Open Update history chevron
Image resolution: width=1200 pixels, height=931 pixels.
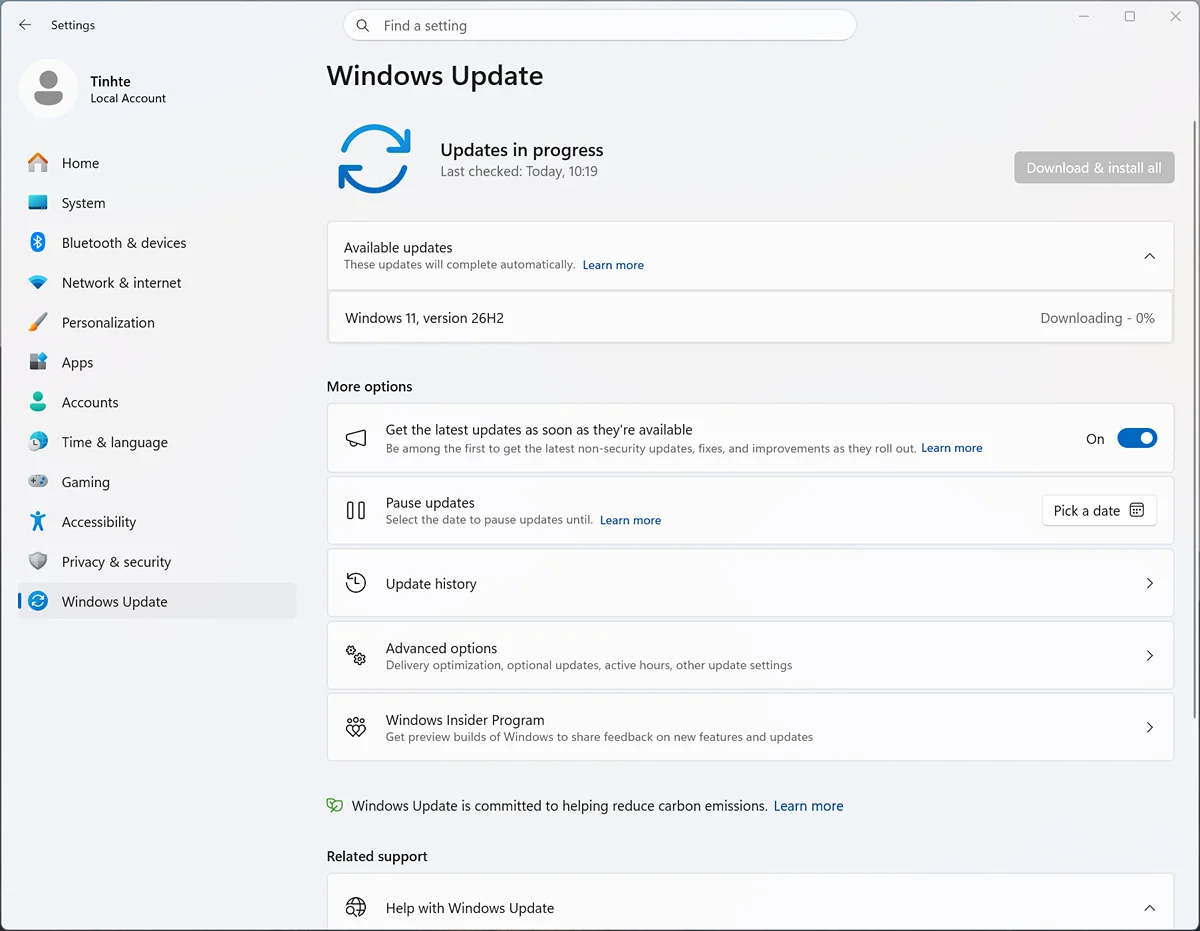pos(1150,583)
